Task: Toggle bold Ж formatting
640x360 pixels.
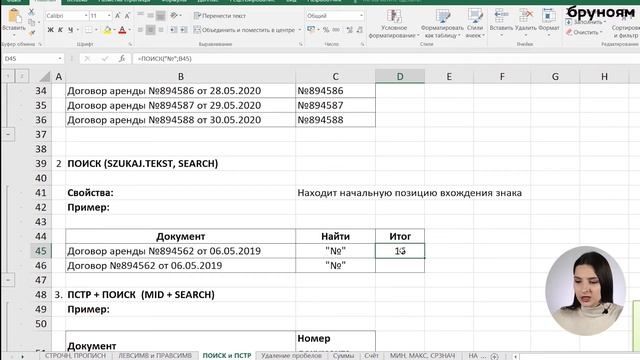Action: (51, 30)
